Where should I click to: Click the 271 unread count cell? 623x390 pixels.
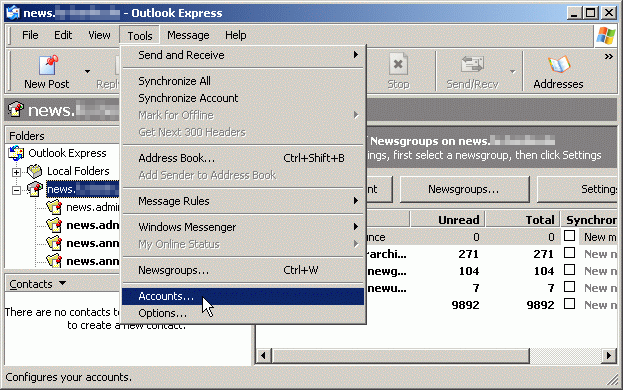pos(468,254)
